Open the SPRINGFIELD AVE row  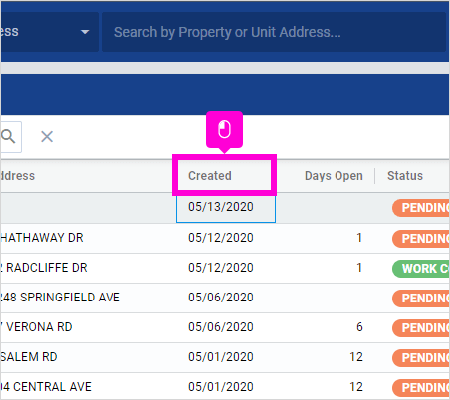tap(225, 298)
